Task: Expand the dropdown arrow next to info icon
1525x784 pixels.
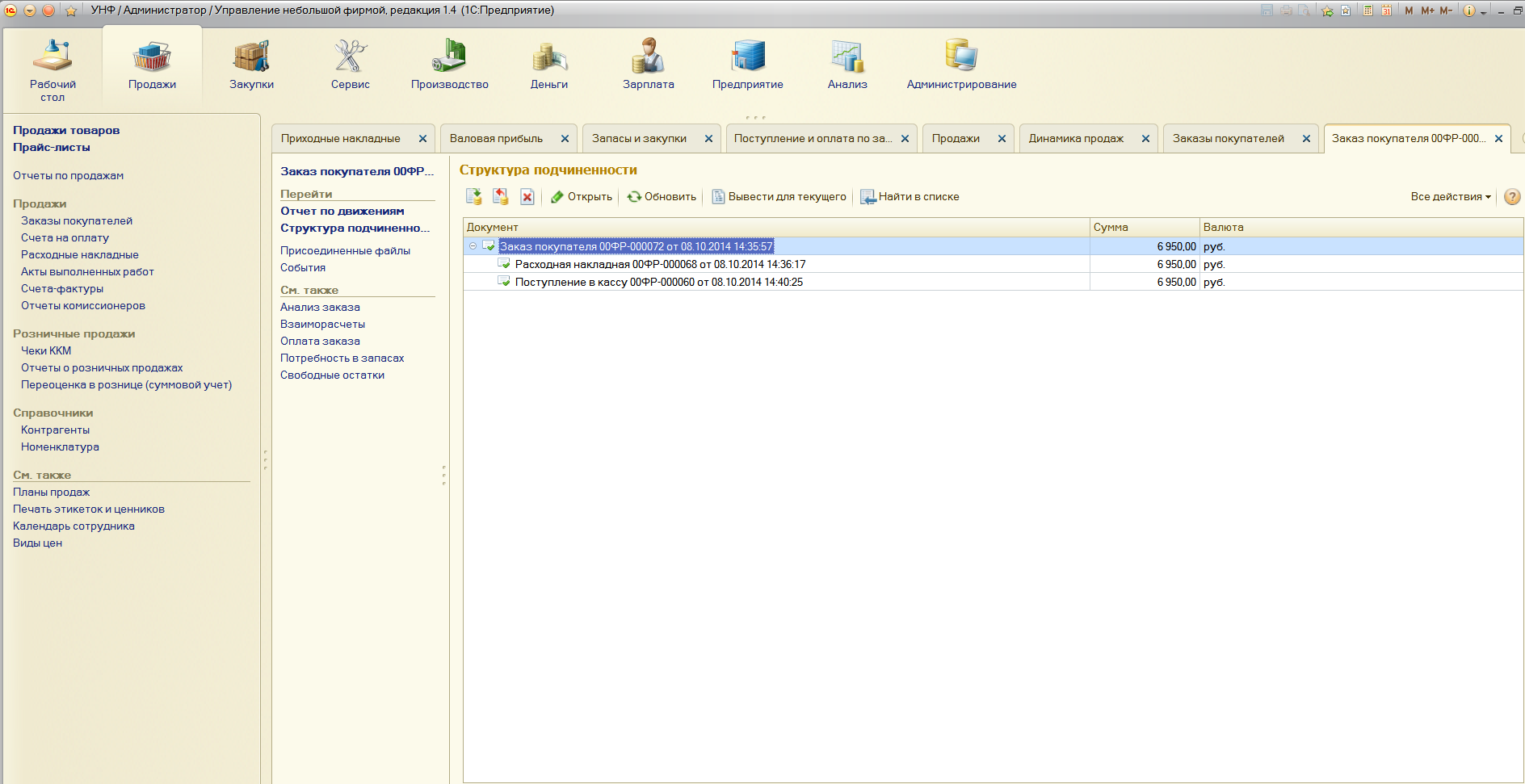Action: (1484, 12)
